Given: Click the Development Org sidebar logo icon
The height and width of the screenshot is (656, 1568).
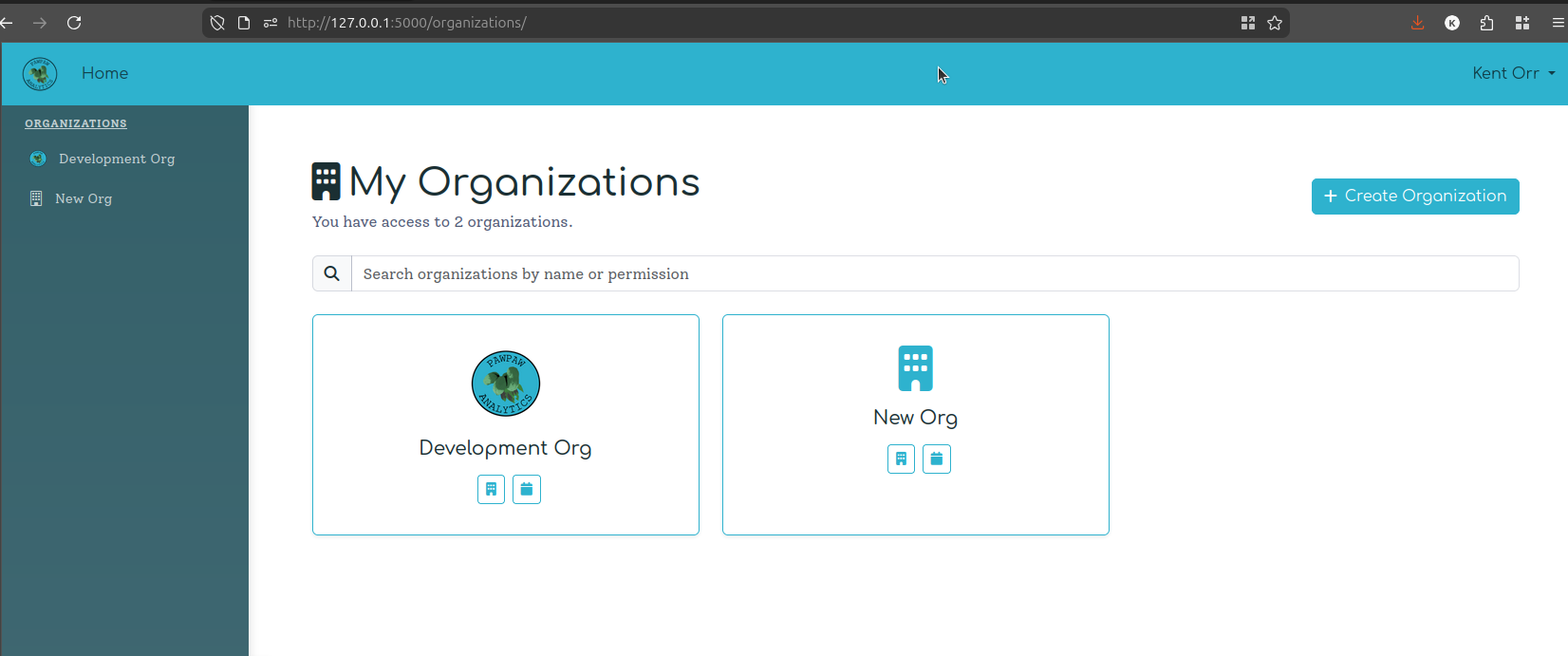Looking at the screenshot, I should pos(38,159).
